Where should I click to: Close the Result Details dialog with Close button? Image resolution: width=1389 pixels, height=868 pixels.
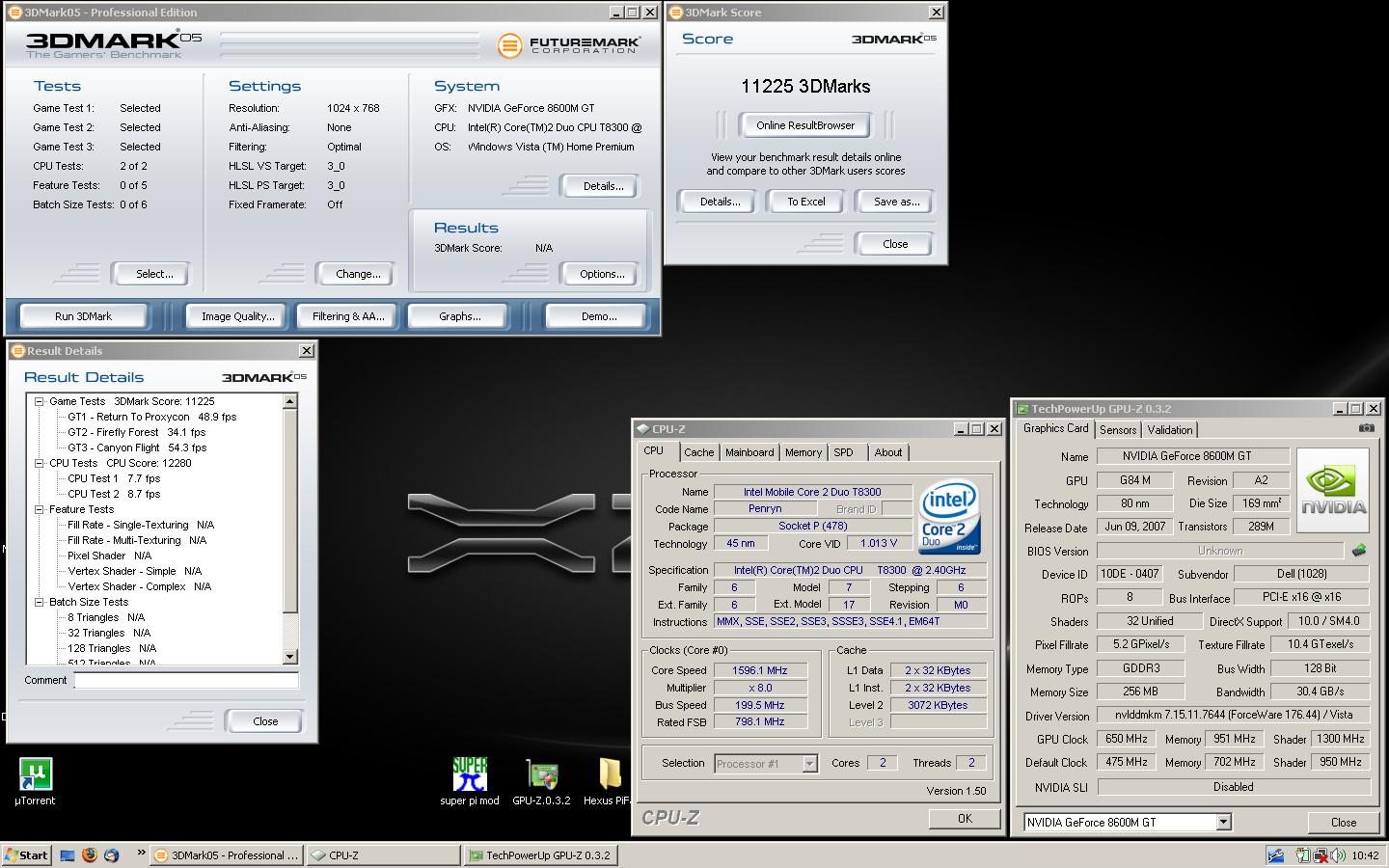265,721
